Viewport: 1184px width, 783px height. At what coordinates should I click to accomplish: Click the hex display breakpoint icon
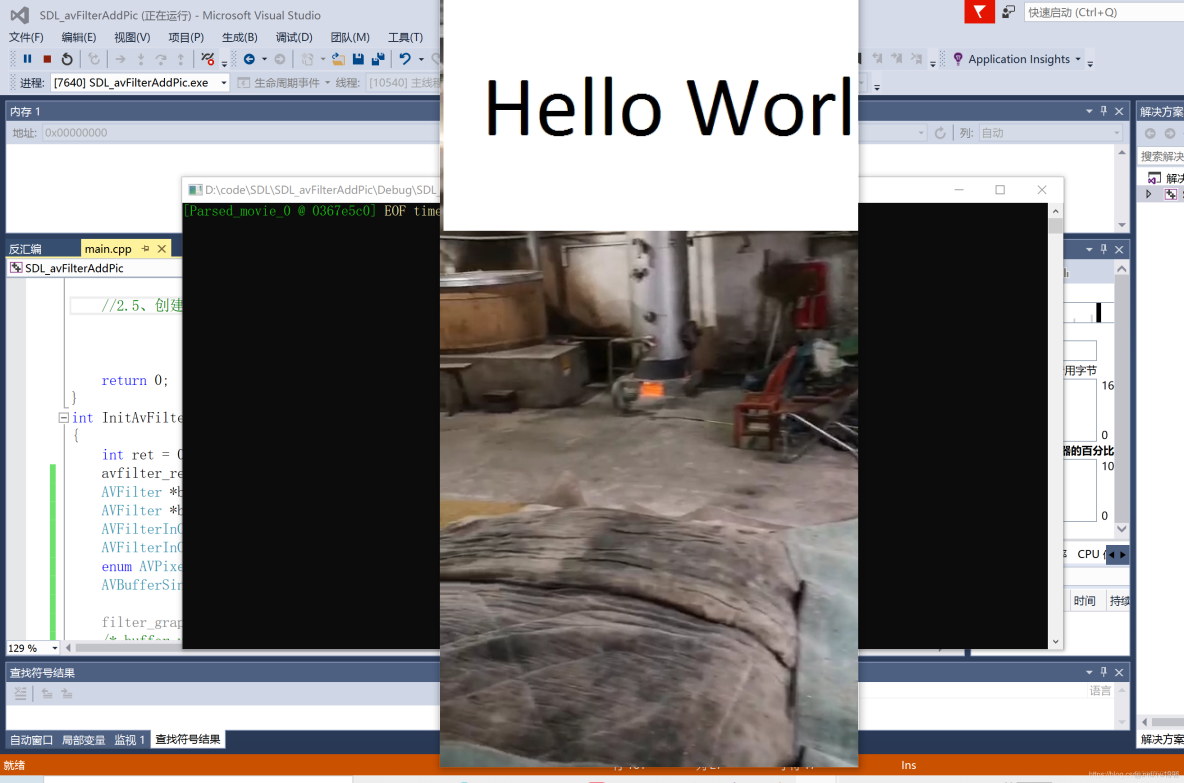tap(208, 59)
